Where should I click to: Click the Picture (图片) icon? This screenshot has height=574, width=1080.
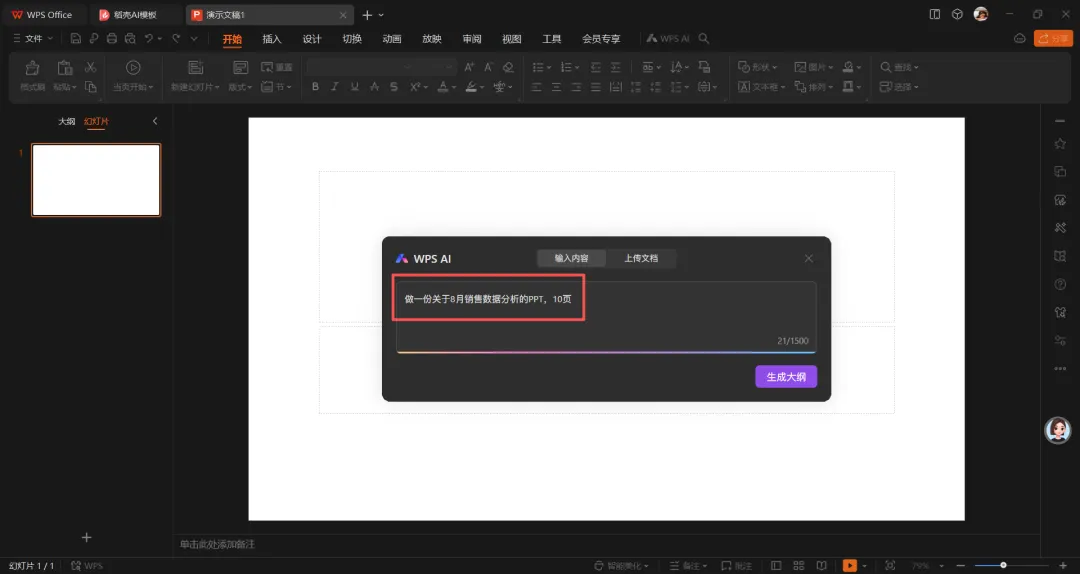(800, 67)
